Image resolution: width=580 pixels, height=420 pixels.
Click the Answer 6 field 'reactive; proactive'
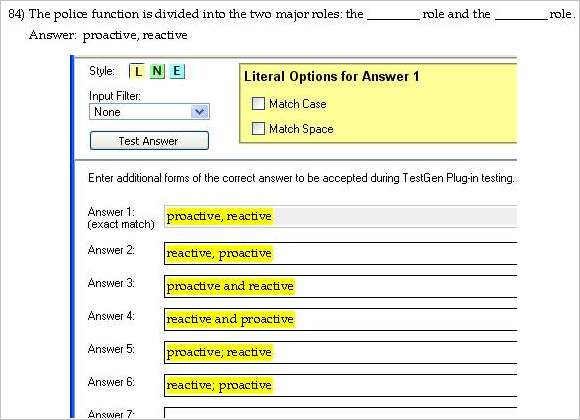(x=340, y=385)
